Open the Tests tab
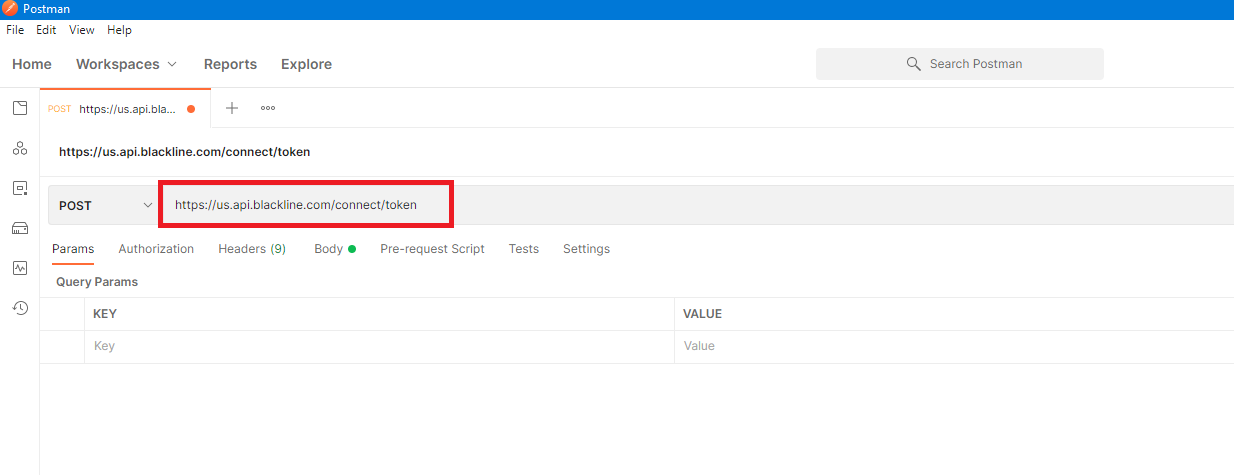 tap(523, 249)
